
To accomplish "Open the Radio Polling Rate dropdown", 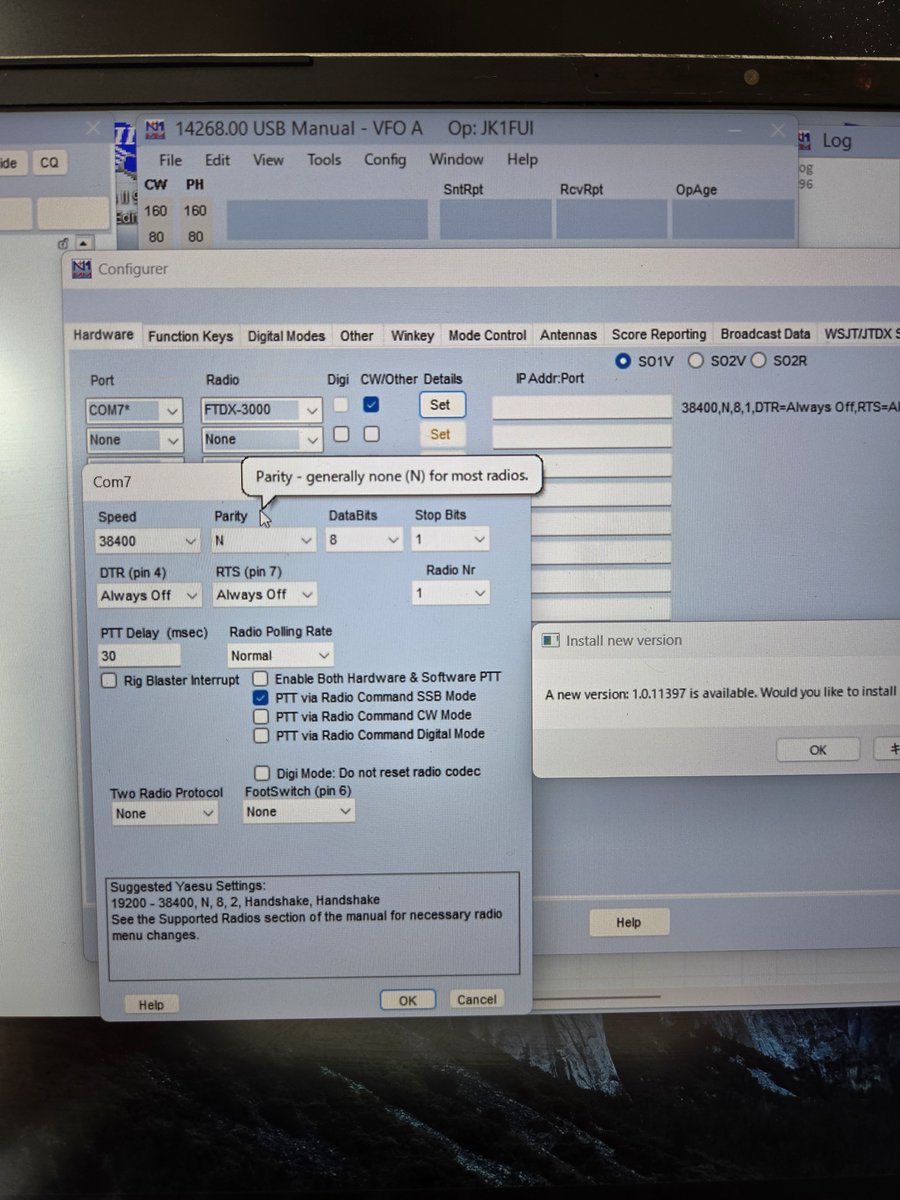I will coord(280,656).
